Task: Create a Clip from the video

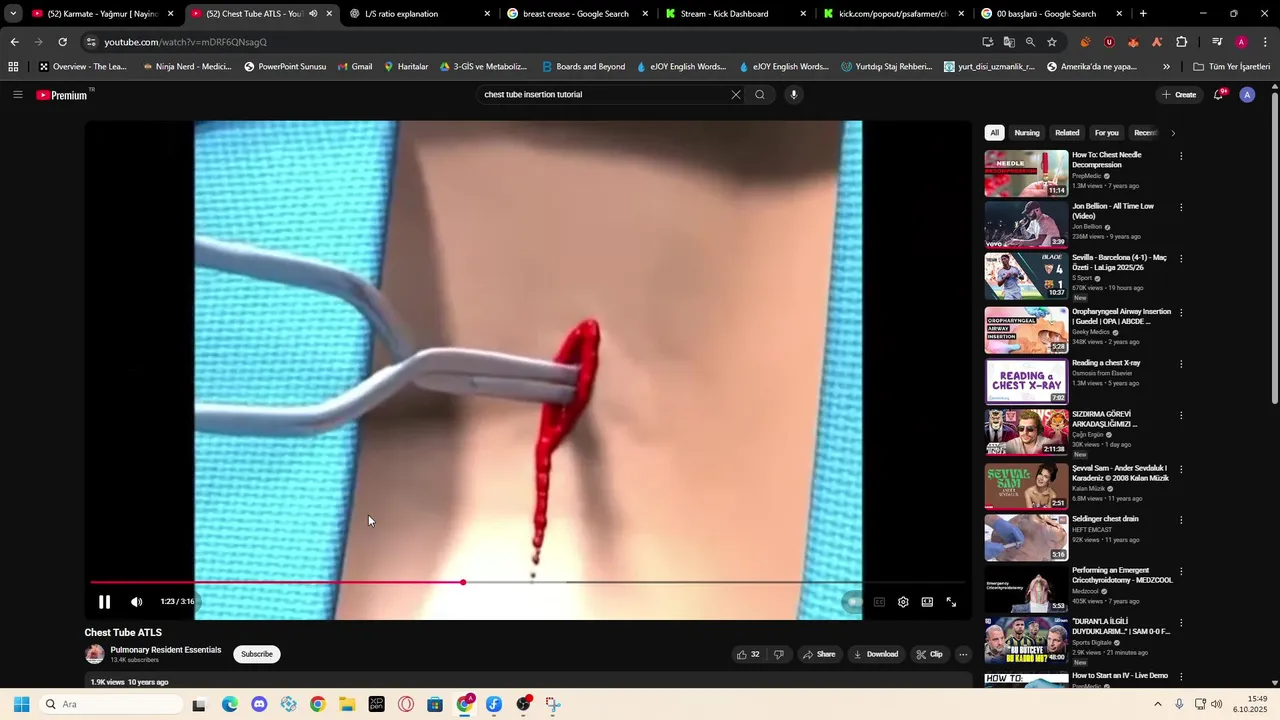Action: 929,654
